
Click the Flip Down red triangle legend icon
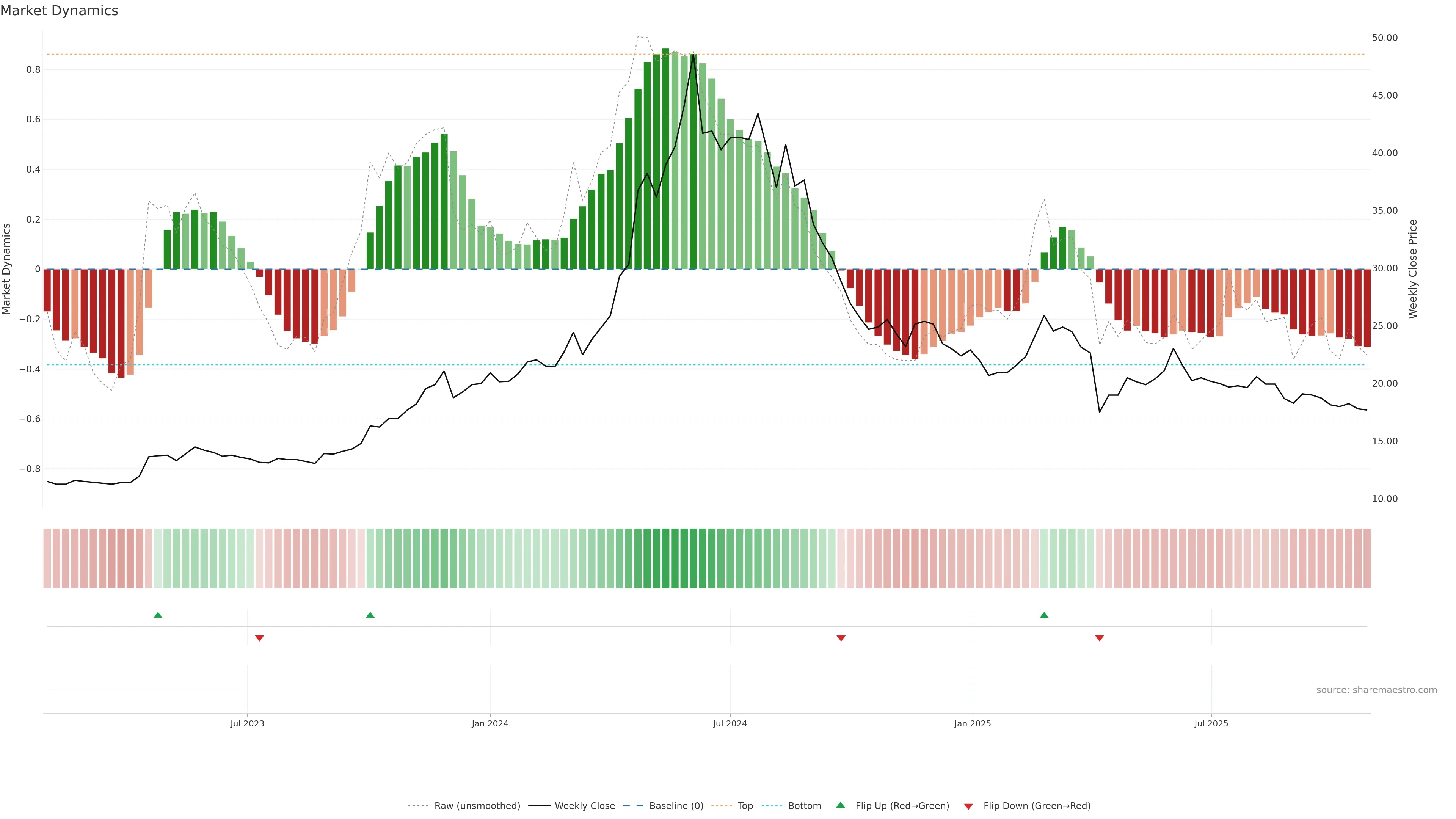(968, 806)
